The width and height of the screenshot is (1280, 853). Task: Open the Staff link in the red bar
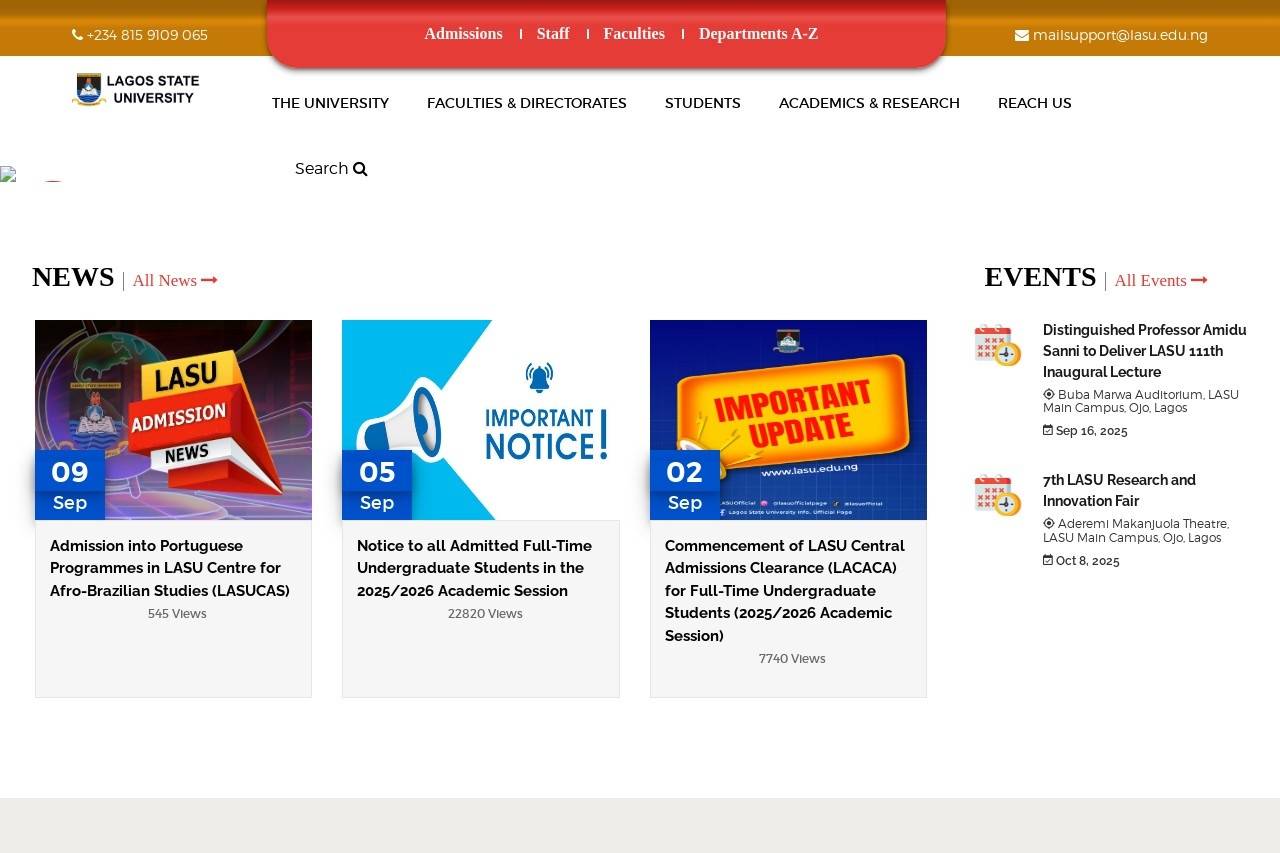pos(553,34)
